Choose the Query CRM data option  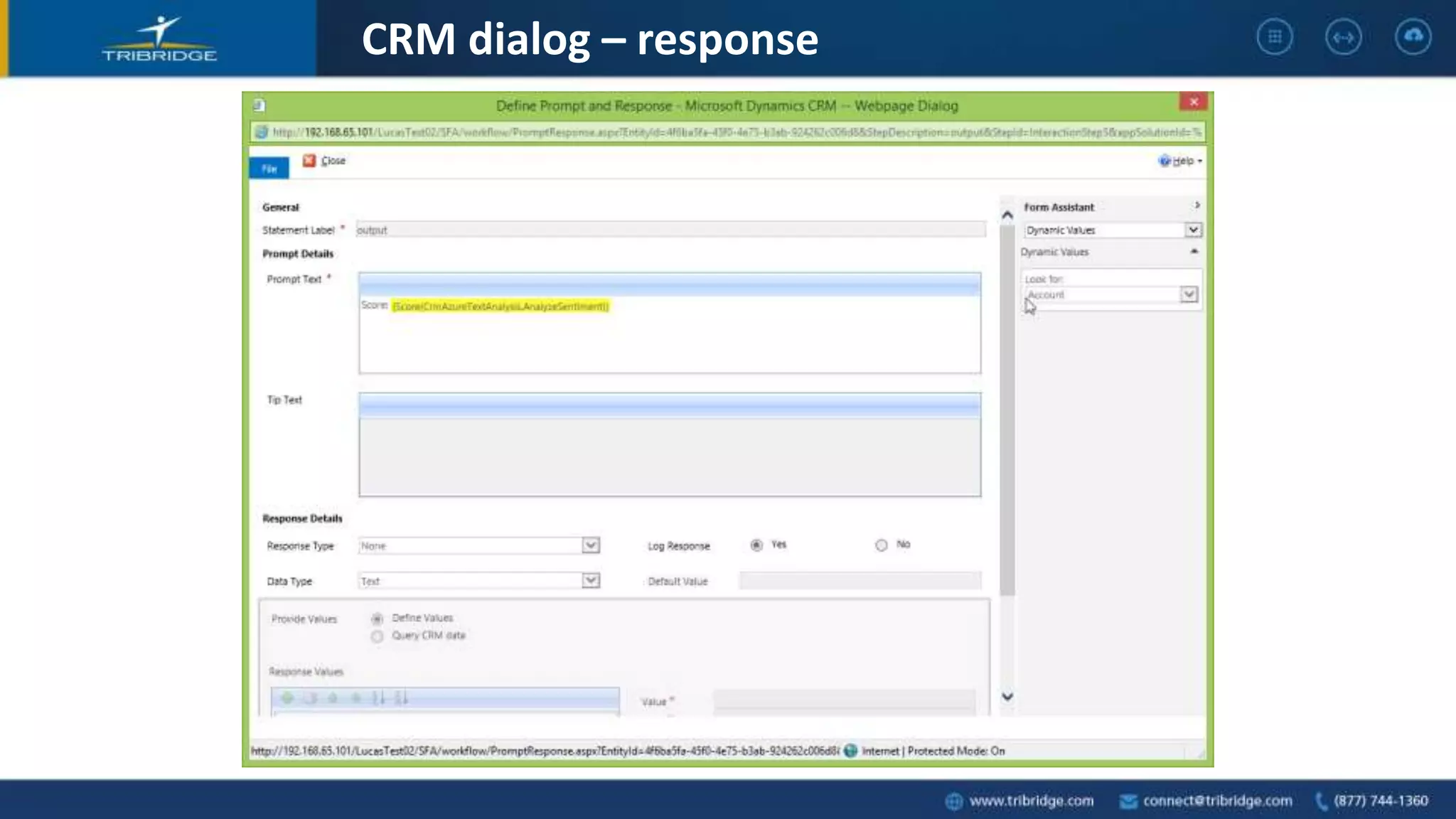click(x=378, y=636)
